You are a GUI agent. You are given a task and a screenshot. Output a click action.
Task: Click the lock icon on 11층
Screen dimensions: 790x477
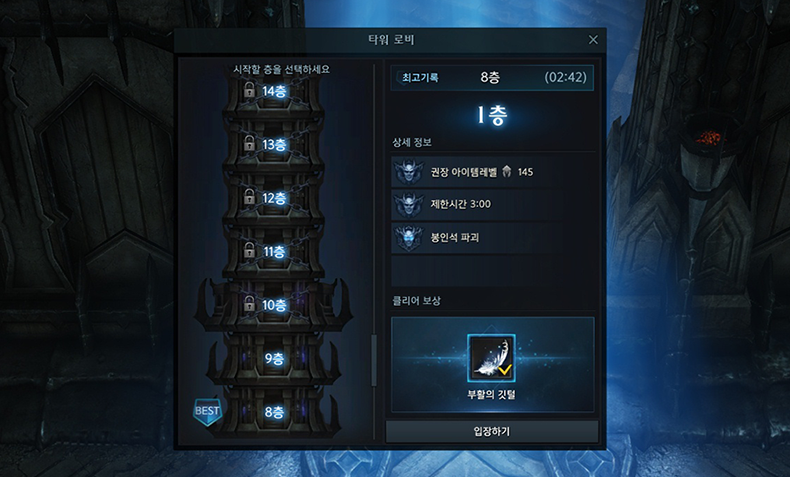[x=249, y=251]
